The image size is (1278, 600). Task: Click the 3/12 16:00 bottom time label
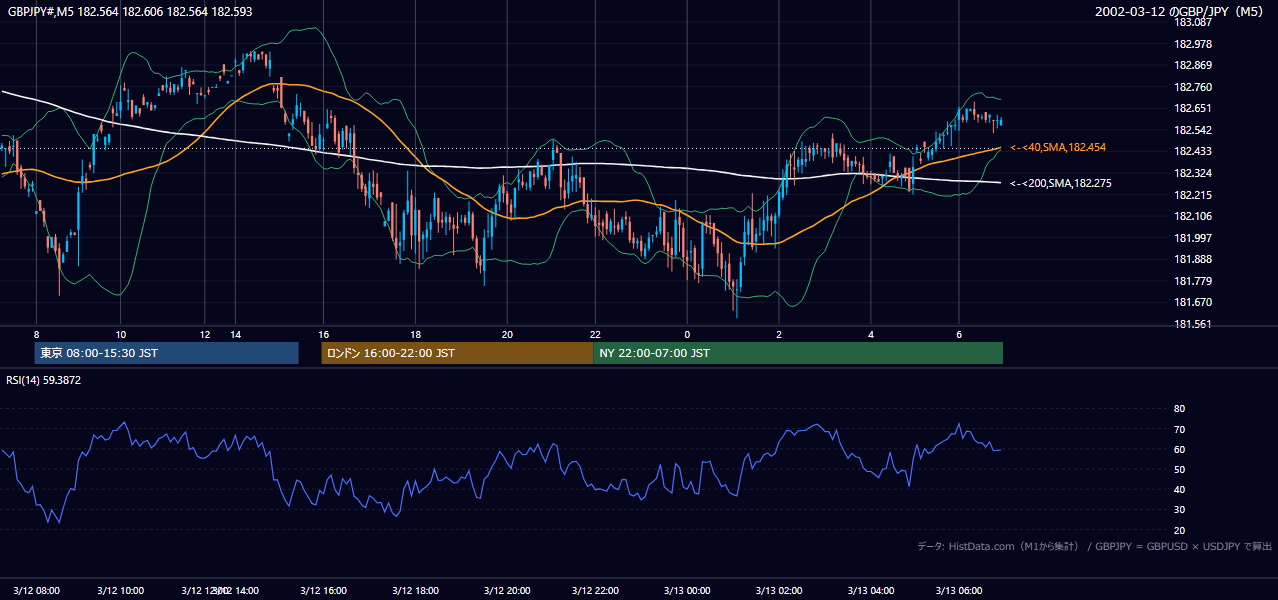pyautogui.click(x=323, y=590)
